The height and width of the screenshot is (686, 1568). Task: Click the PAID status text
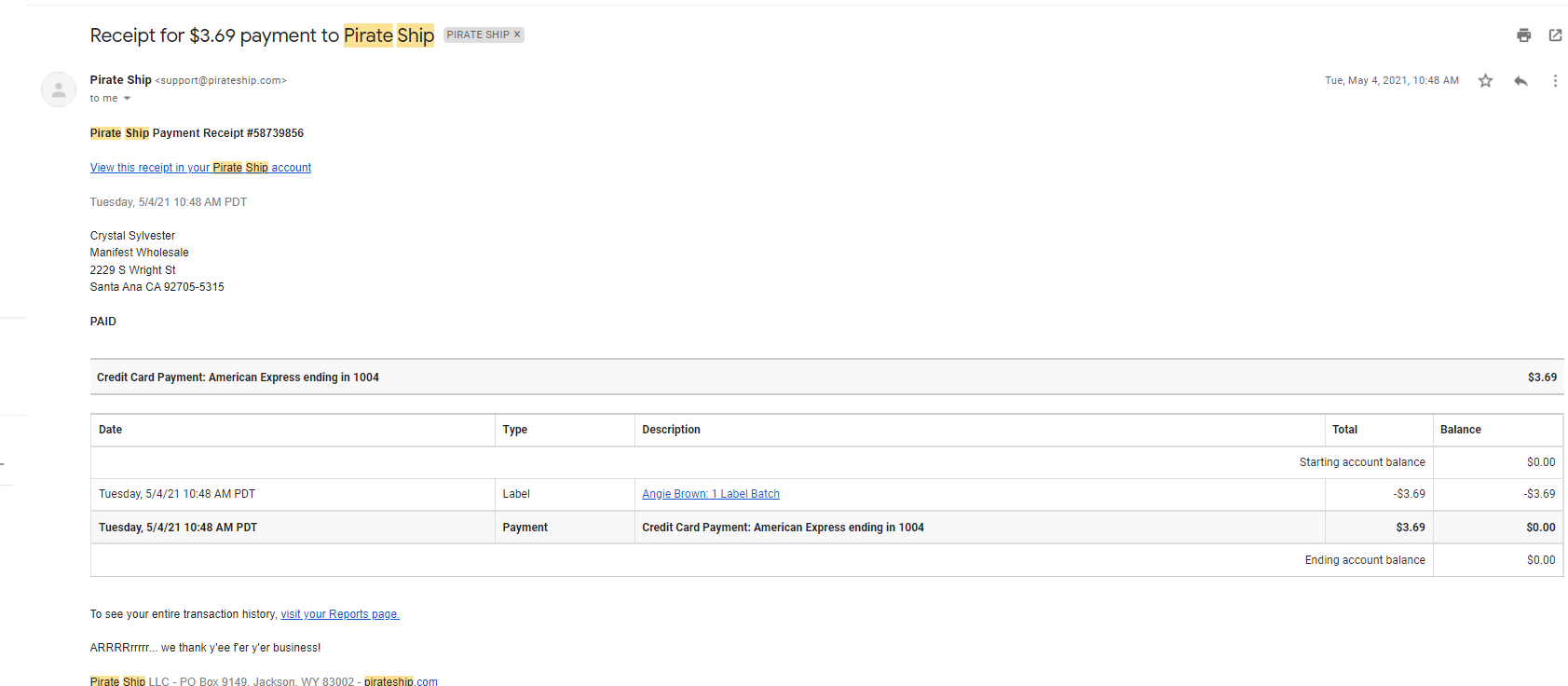point(103,322)
